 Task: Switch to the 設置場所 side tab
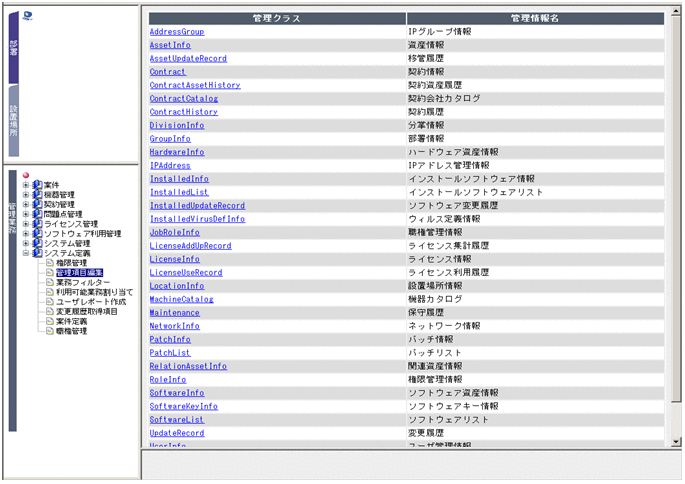[14, 121]
